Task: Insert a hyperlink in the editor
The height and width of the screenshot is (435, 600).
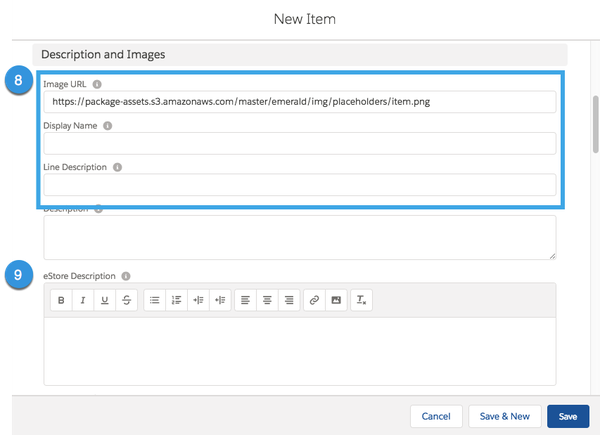Action: point(315,300)
